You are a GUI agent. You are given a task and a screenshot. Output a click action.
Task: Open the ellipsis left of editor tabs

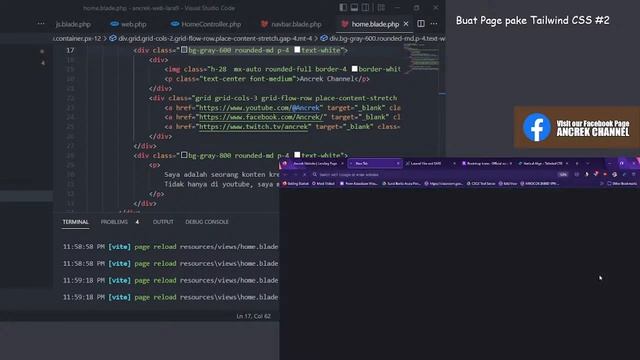point(41,24)
